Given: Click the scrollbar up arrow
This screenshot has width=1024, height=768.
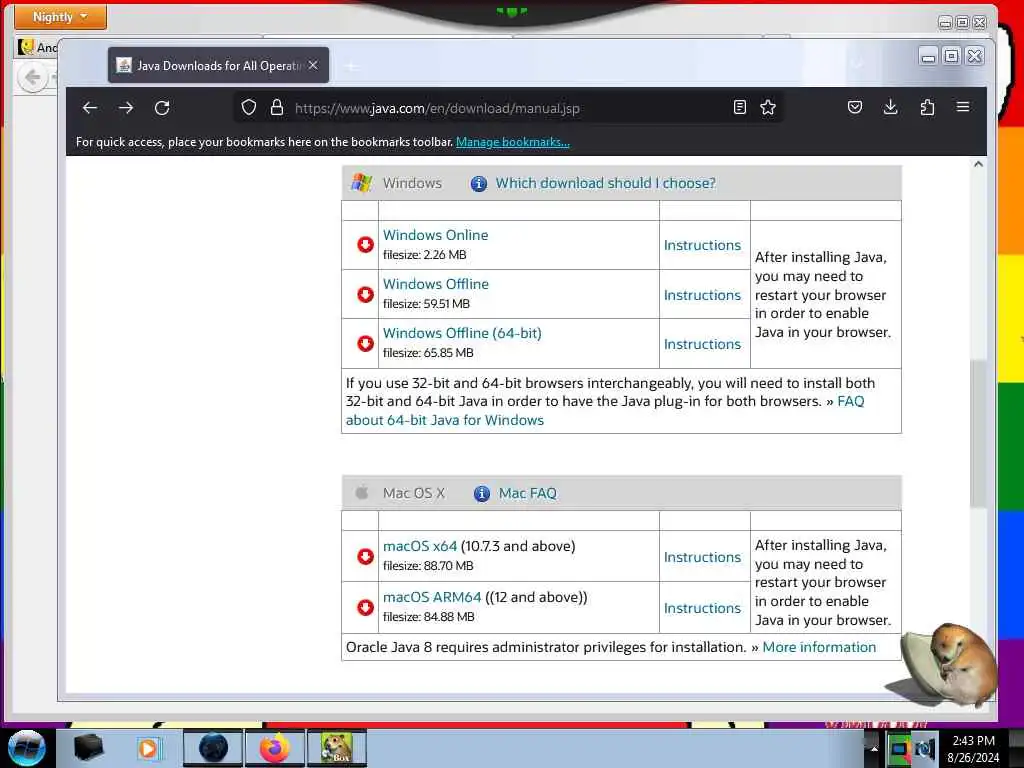Looking at the screenshot, I should (x=978, y=164).
